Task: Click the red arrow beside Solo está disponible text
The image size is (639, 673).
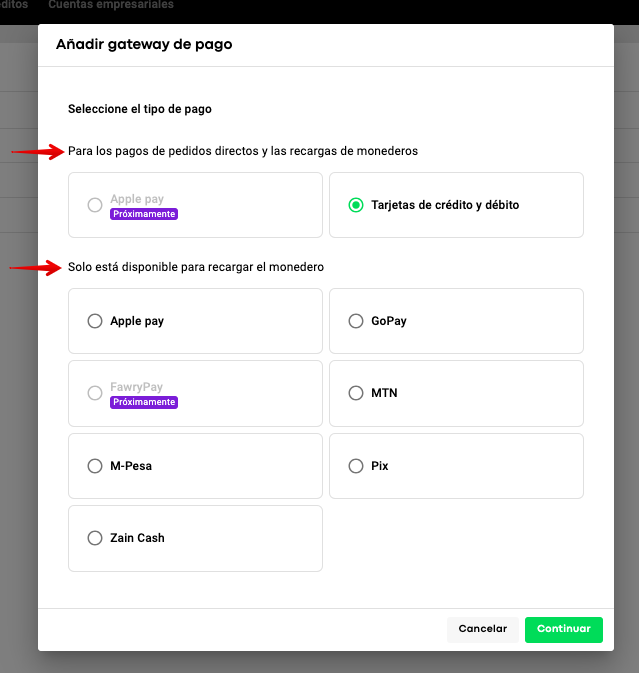Action: pos(36,268)
